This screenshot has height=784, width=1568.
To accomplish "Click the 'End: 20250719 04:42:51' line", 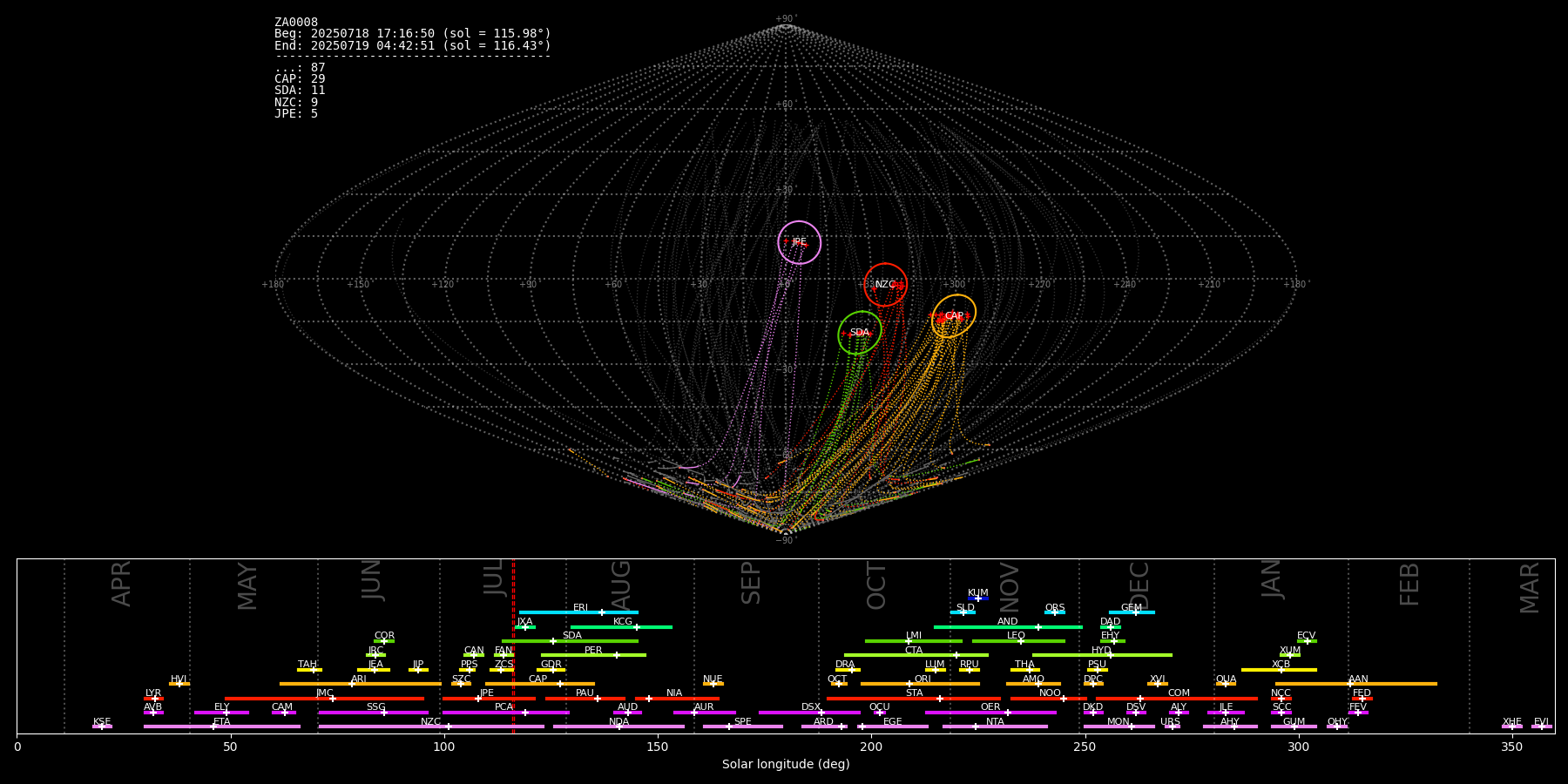I will click(413, 45).
